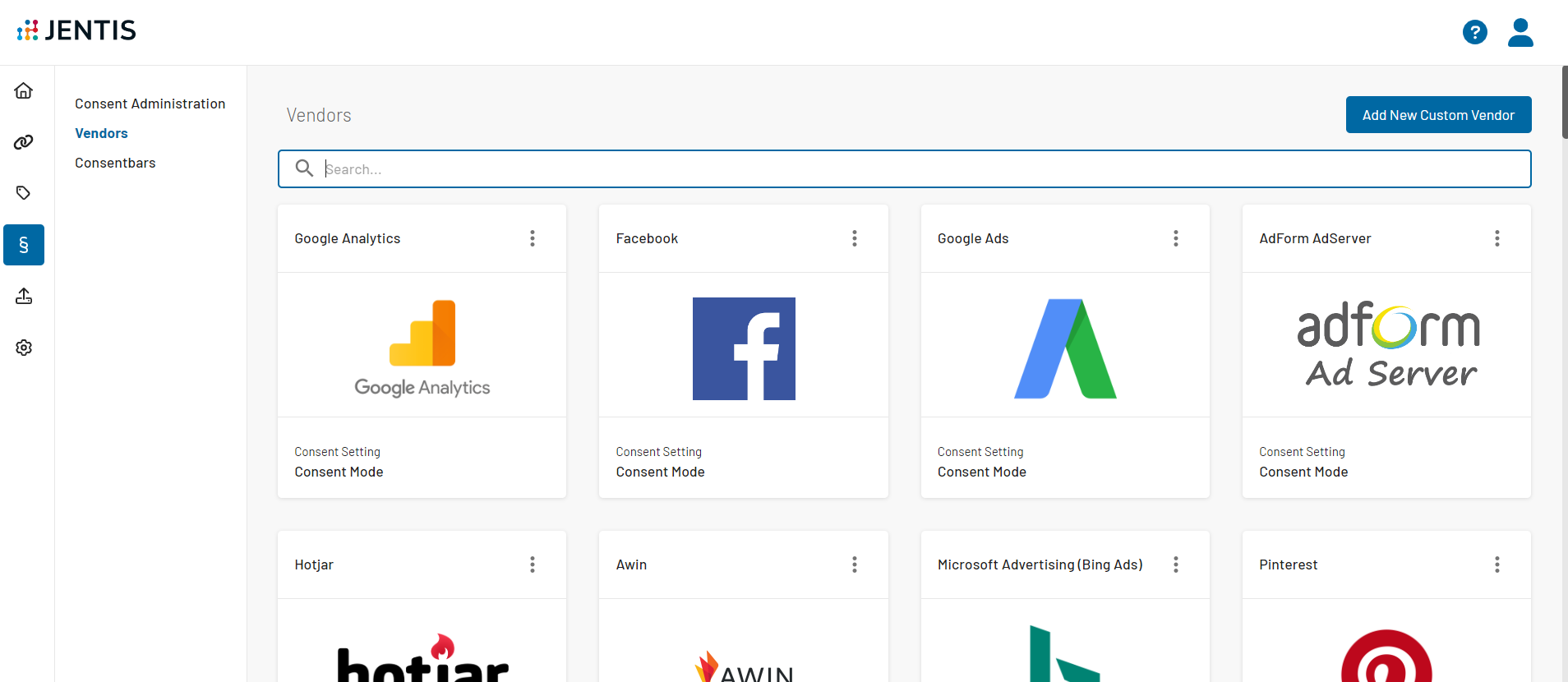Go to Consent Administration
Image resolution: width=1568 pixels, height=682 pixels.
point(150,104)
